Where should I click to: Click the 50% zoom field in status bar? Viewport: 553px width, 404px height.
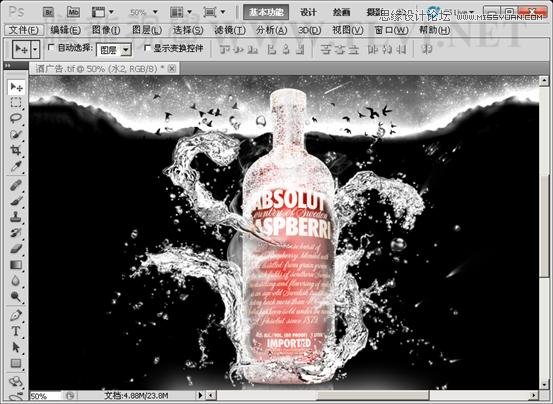pos(45,396)
